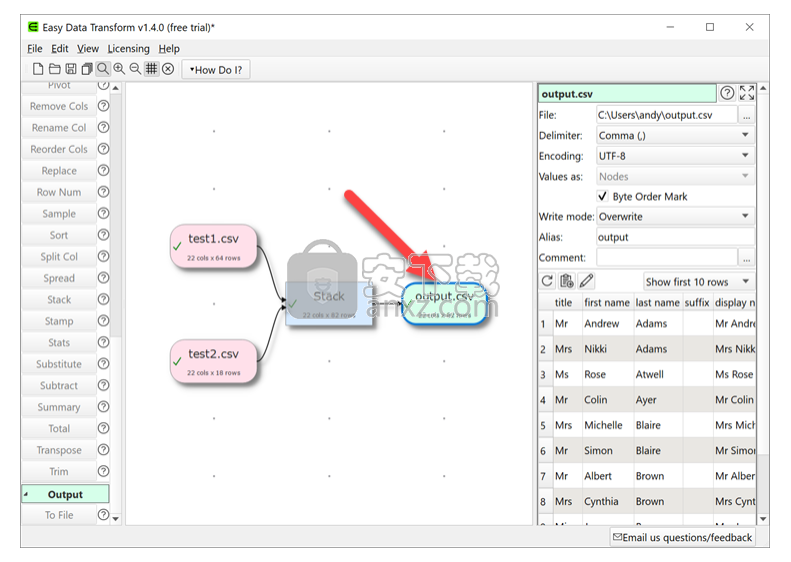Open the How Do I? dropdown
This screenshot has width=791, height=562.
click(216, 70)
